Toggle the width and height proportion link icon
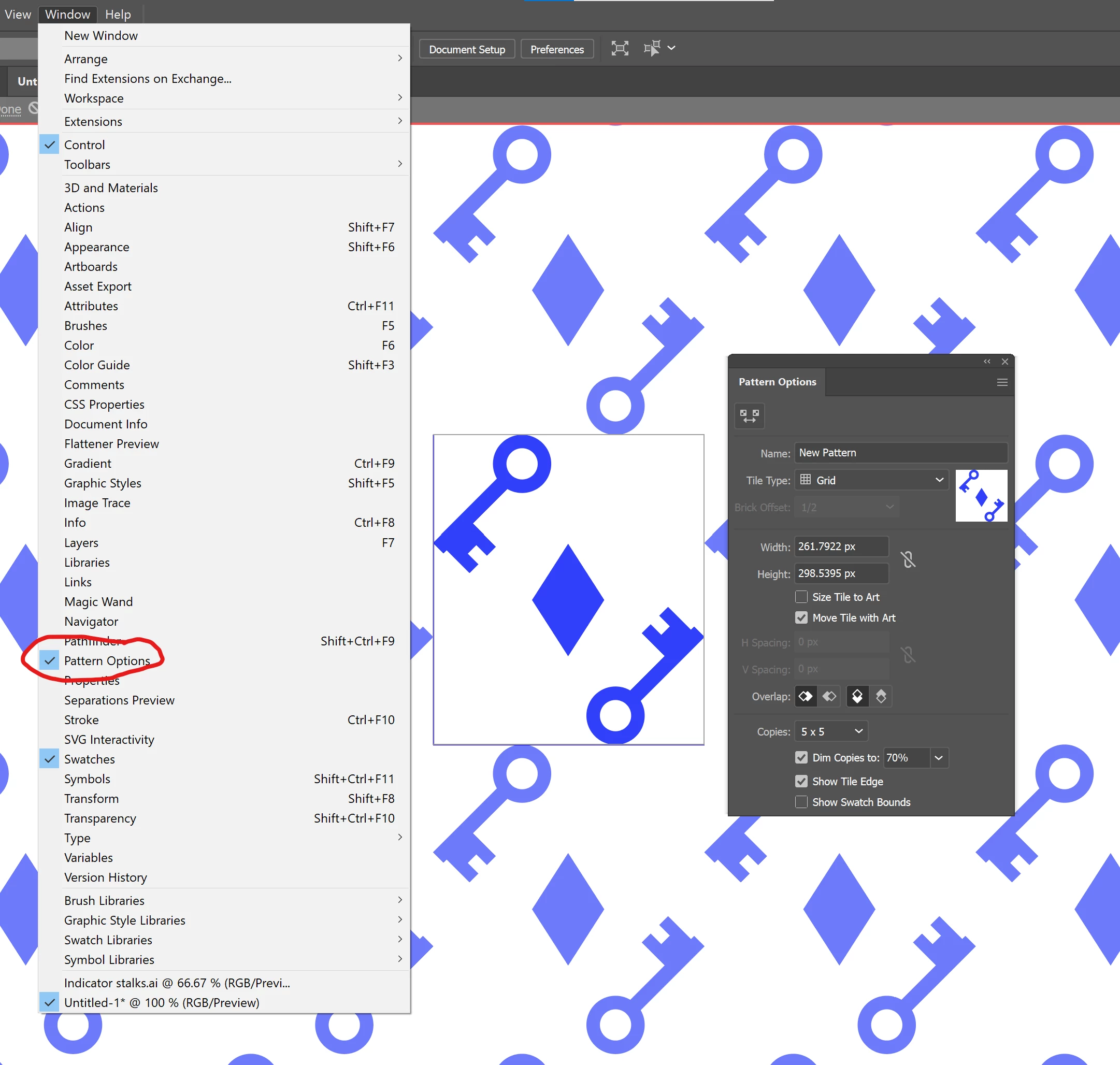 coord(908,560)
